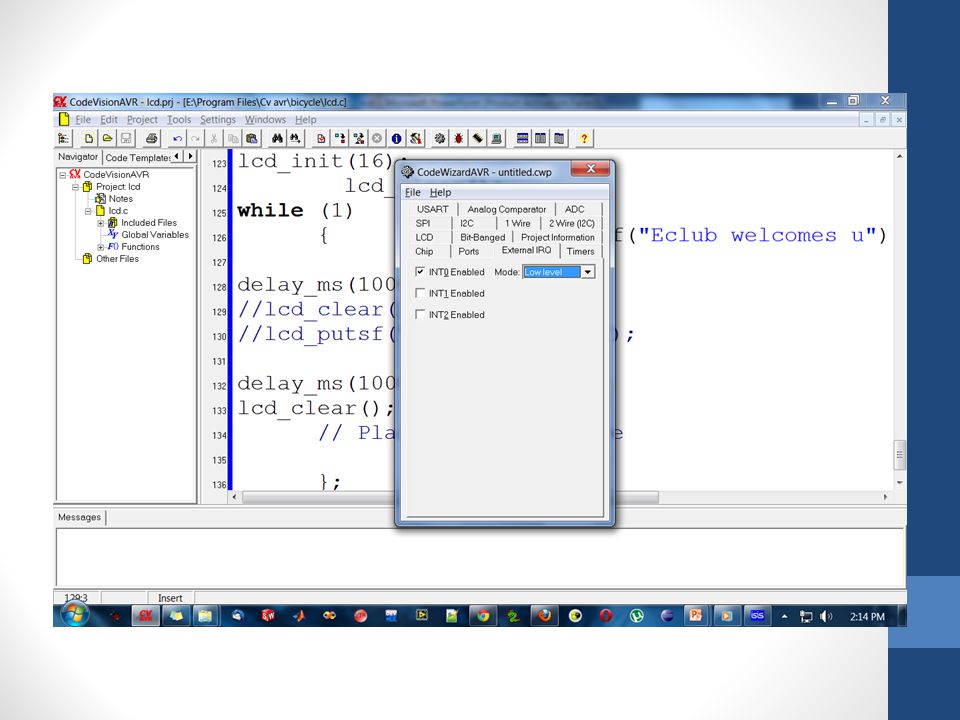This screenshot has height=720, width=960.
Task: Switch to the USART tab
Action: point(433,209)
